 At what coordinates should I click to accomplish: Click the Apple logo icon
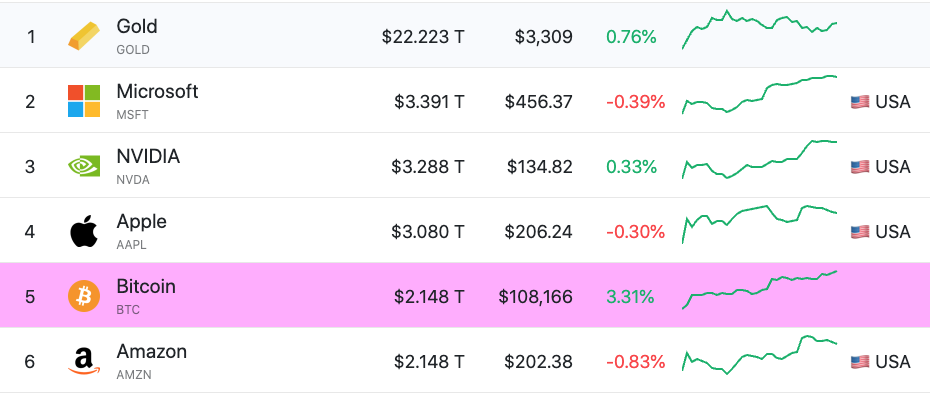84,231
